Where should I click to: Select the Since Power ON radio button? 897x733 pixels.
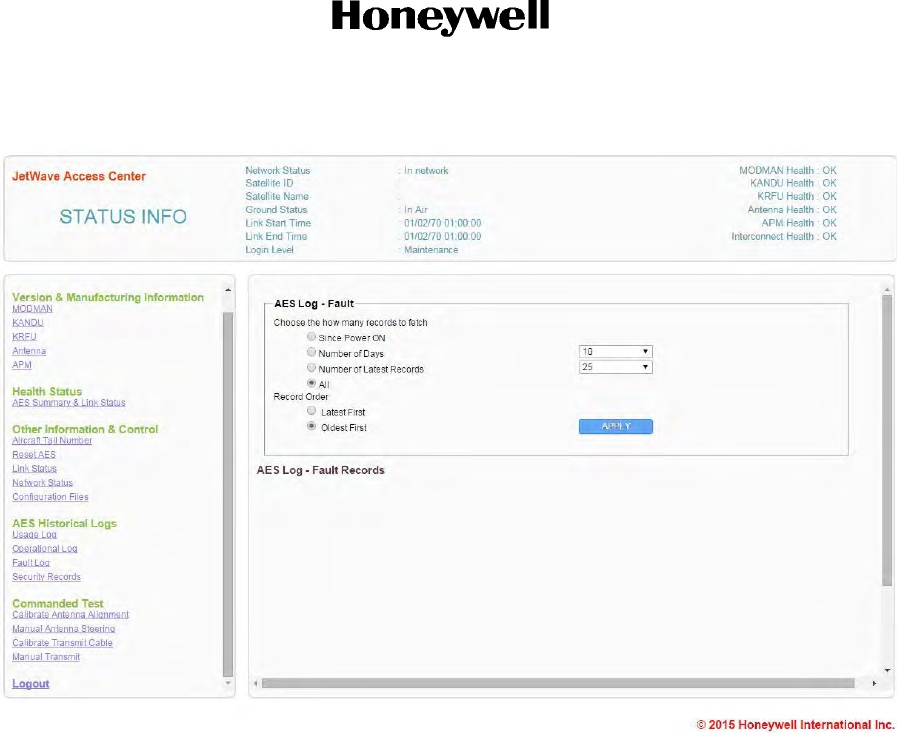311,336
